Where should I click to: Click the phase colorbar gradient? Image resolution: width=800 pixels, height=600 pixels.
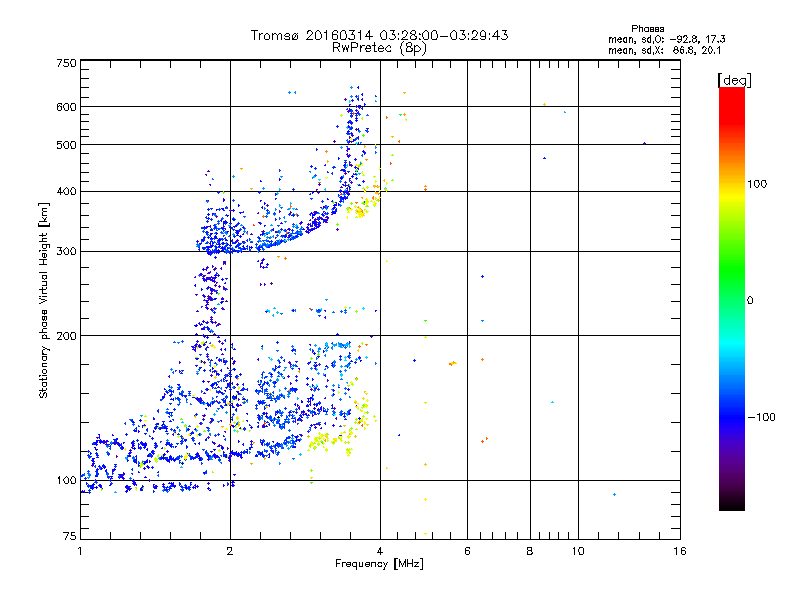(732, 299)
